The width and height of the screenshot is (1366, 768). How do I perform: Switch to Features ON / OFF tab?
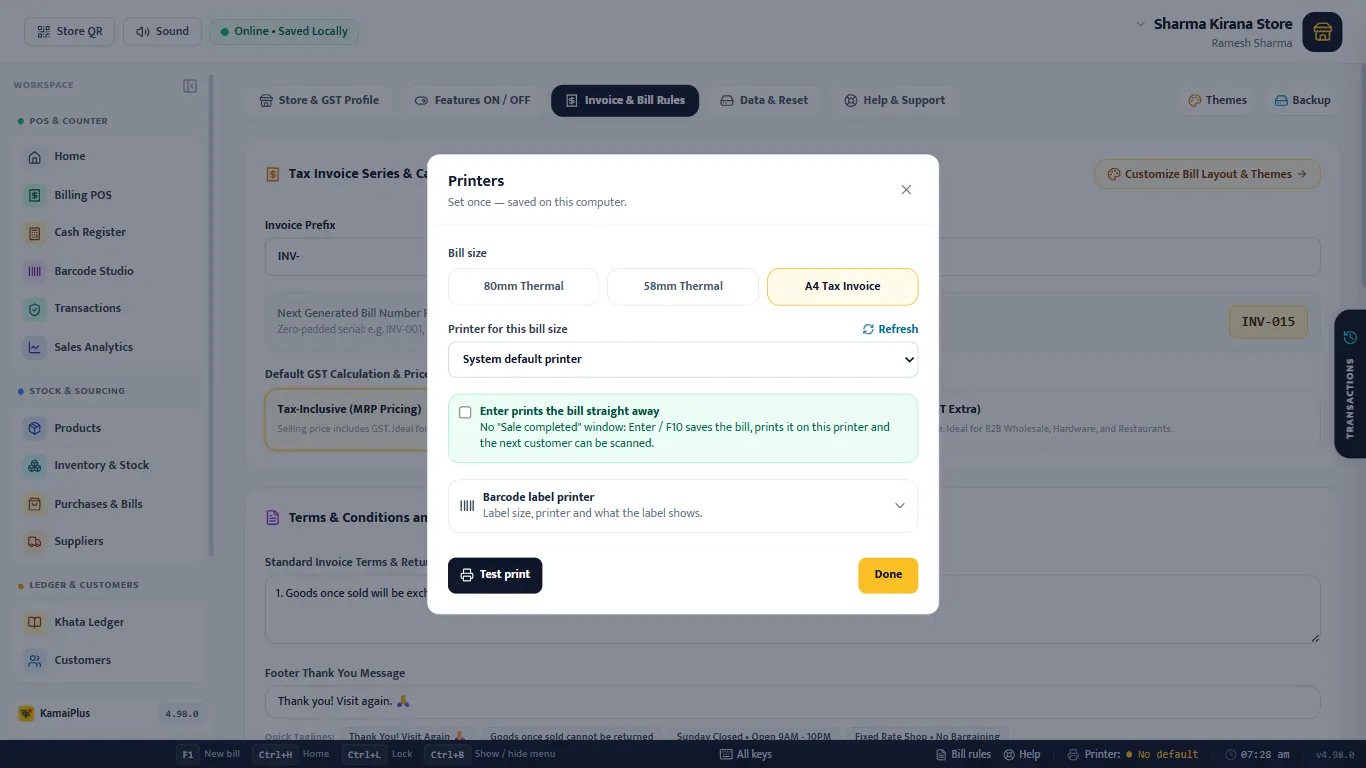click(472, 100)
